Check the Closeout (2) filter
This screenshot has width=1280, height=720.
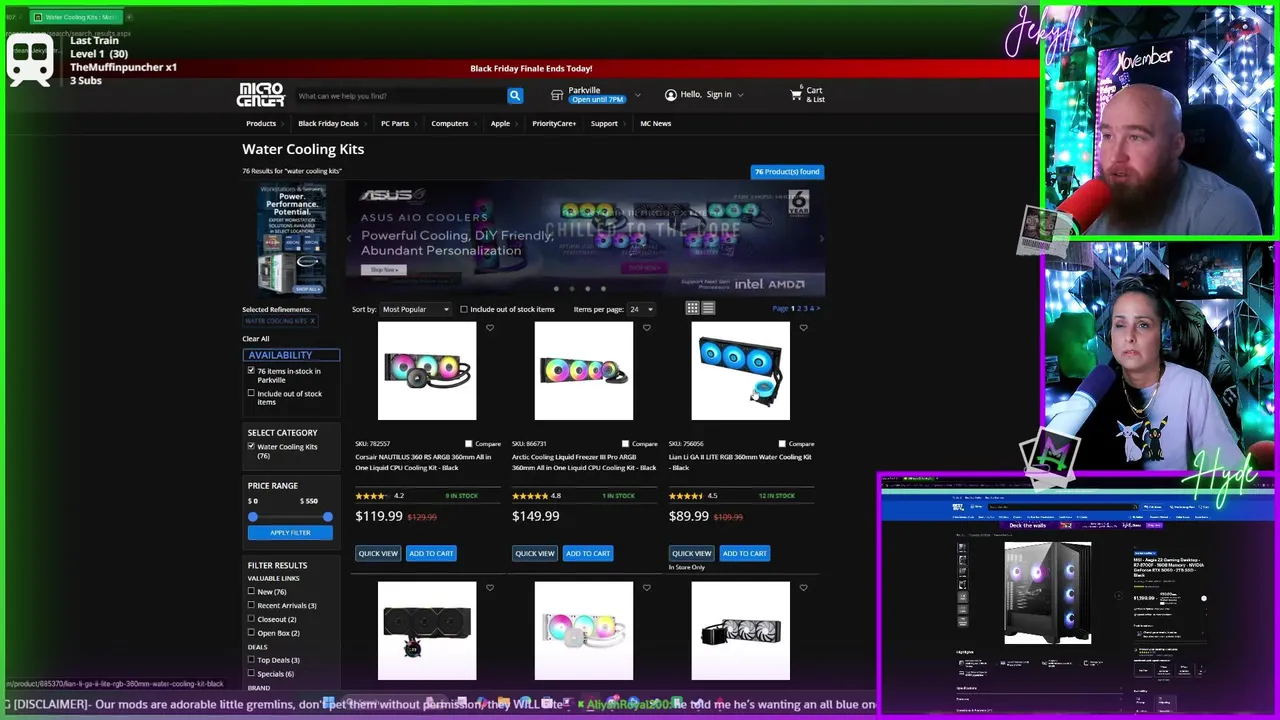[251, 619]
